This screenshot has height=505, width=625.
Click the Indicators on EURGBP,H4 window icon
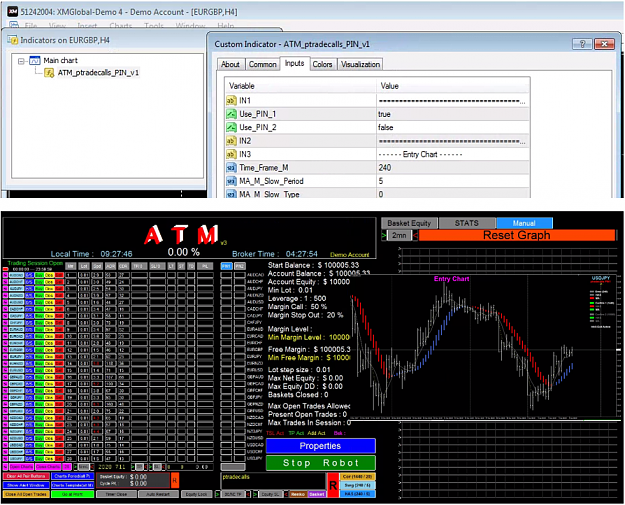[12, 40]
